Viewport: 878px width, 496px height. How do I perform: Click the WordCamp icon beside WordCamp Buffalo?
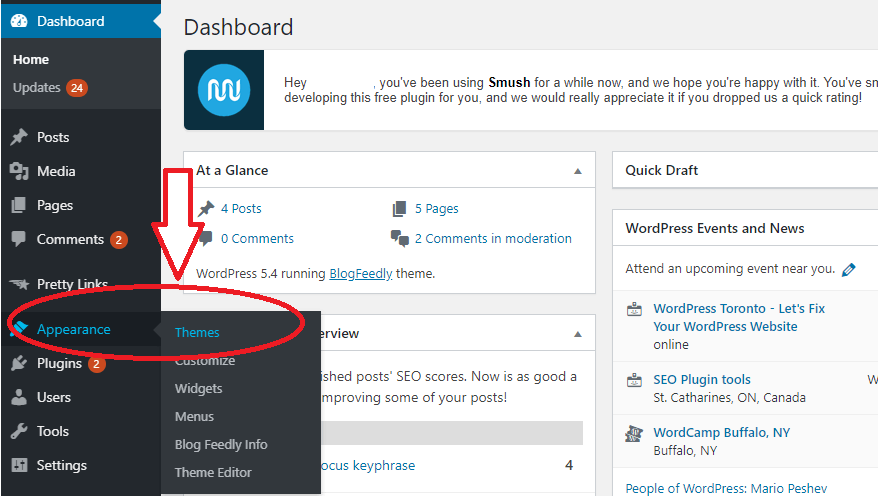tap(634, 433)
